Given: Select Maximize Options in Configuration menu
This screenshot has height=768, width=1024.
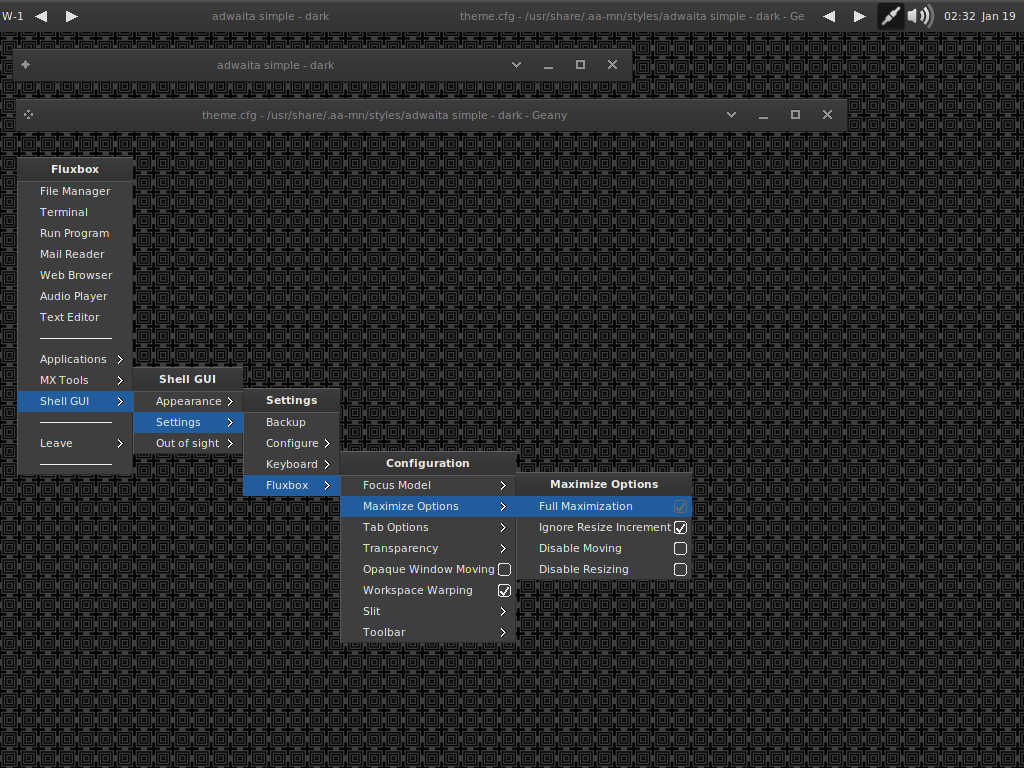Looking at the screenshot, I should tap(428, 506).
